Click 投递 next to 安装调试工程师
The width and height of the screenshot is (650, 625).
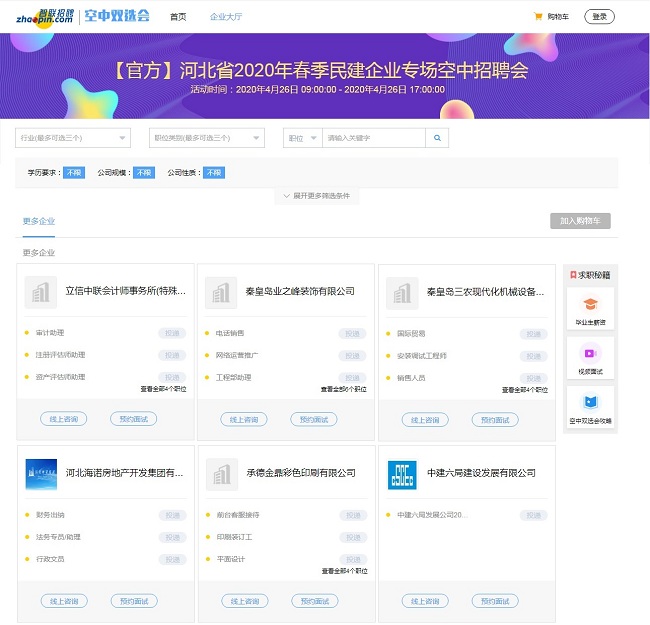[534, 356]
